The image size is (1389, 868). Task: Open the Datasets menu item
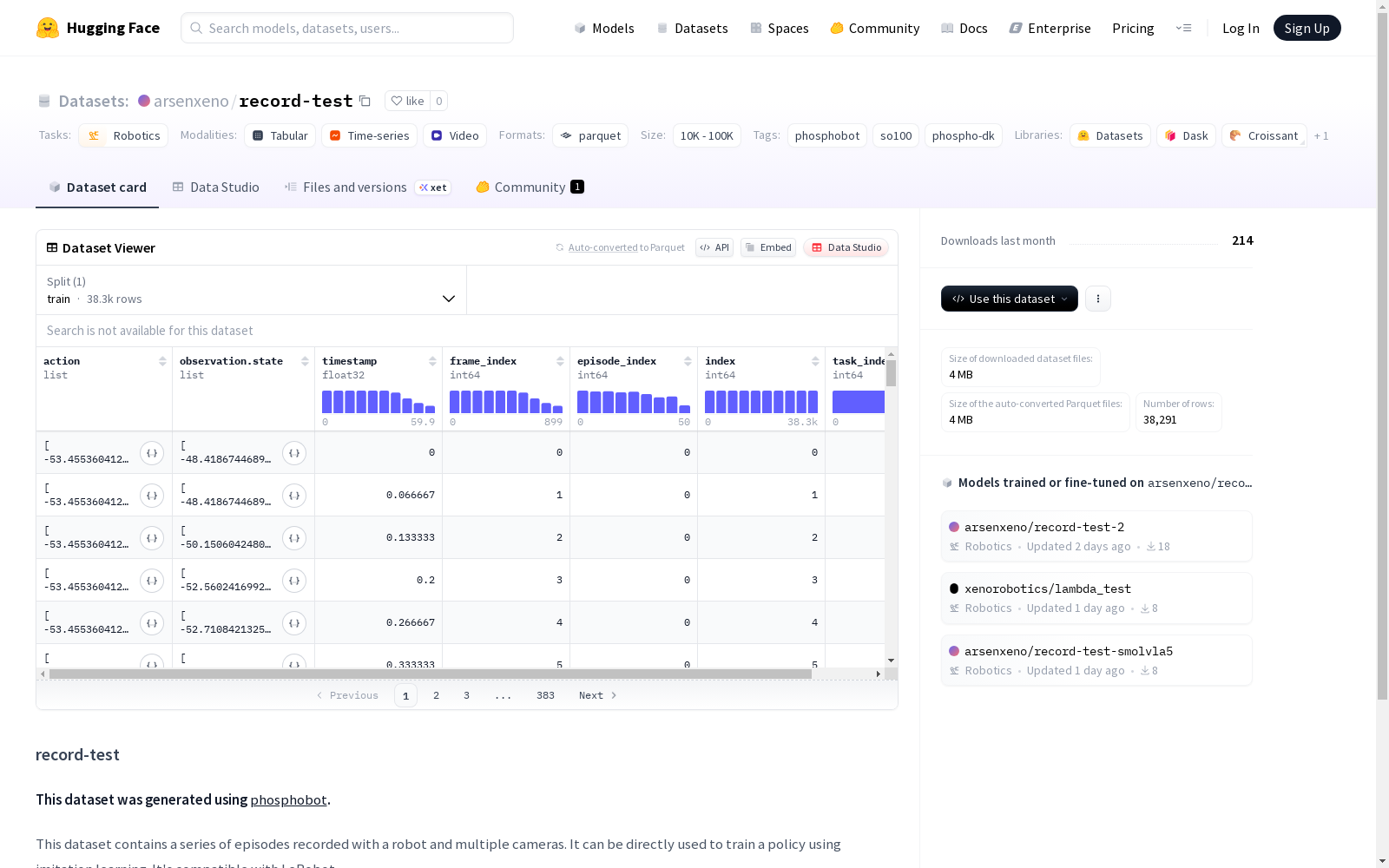point(692,28)
